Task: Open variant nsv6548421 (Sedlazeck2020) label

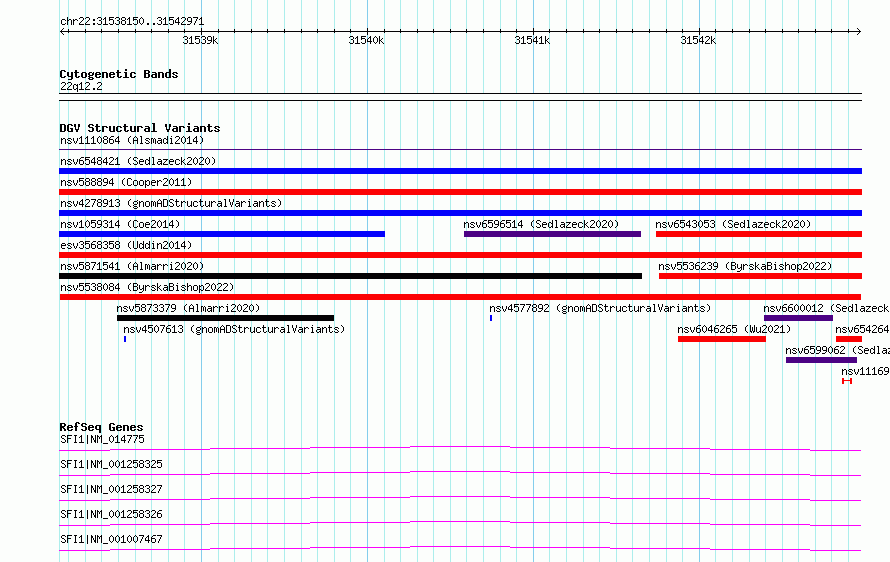Action: coord(138,161)
